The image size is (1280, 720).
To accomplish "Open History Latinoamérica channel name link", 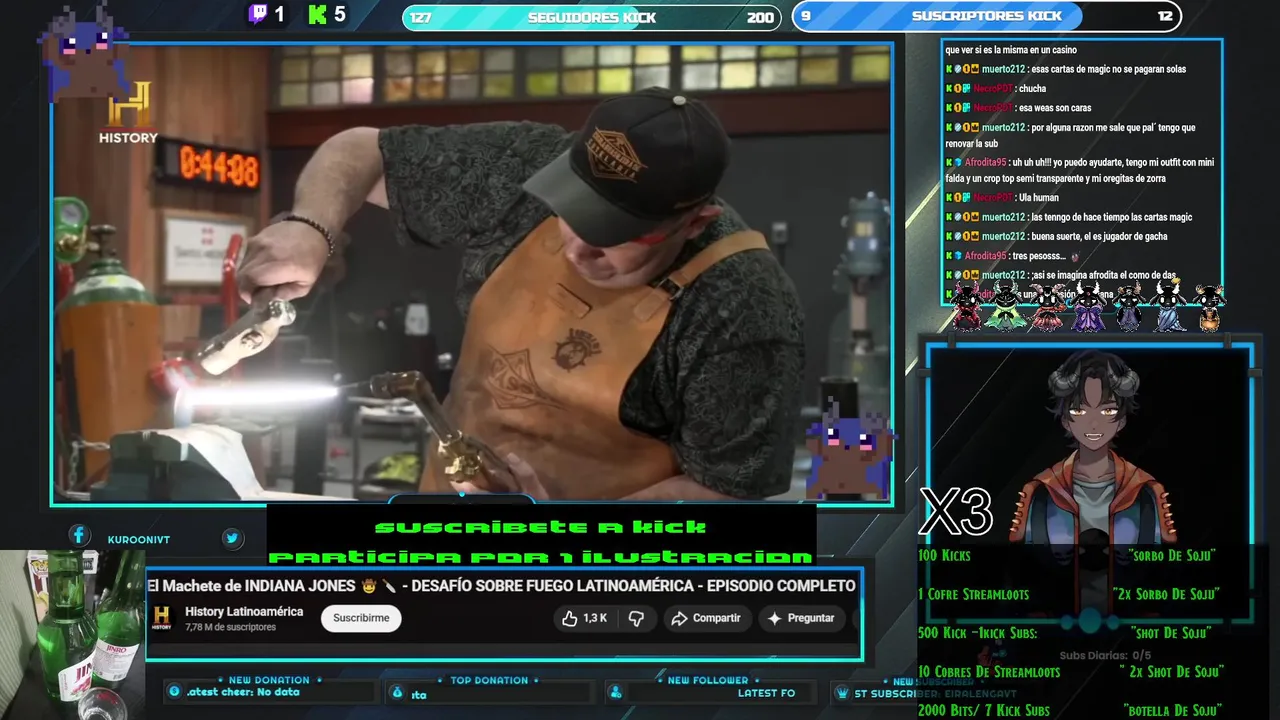I will tap(244, 612).
